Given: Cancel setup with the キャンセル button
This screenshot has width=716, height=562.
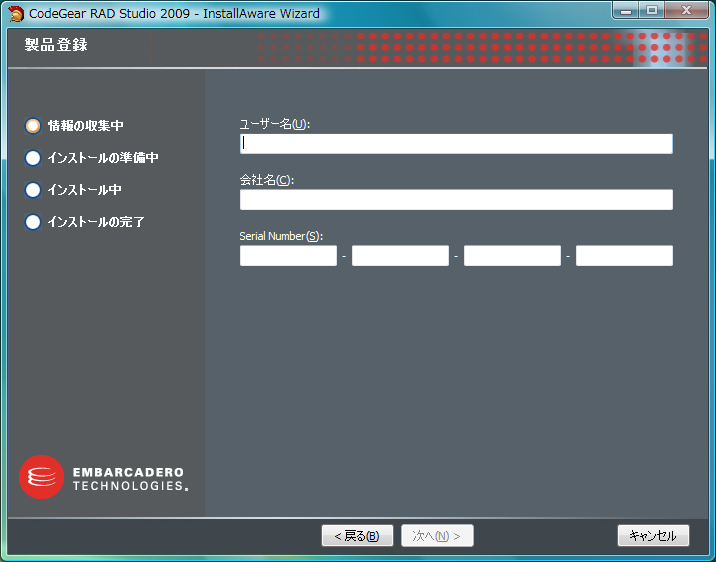Looking at the screenshot, I should point(653,536).
